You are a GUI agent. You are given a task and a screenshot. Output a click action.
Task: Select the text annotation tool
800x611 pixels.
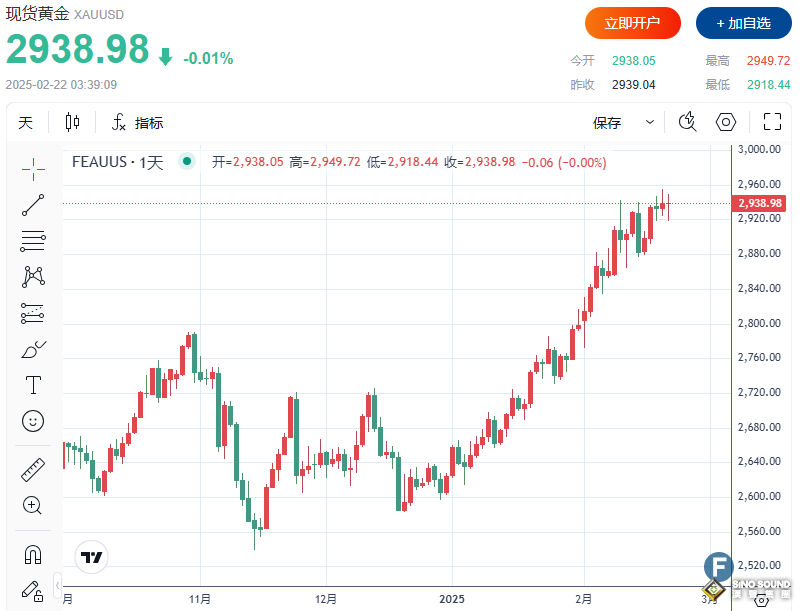pyautogui.click(x=33, y=385)
